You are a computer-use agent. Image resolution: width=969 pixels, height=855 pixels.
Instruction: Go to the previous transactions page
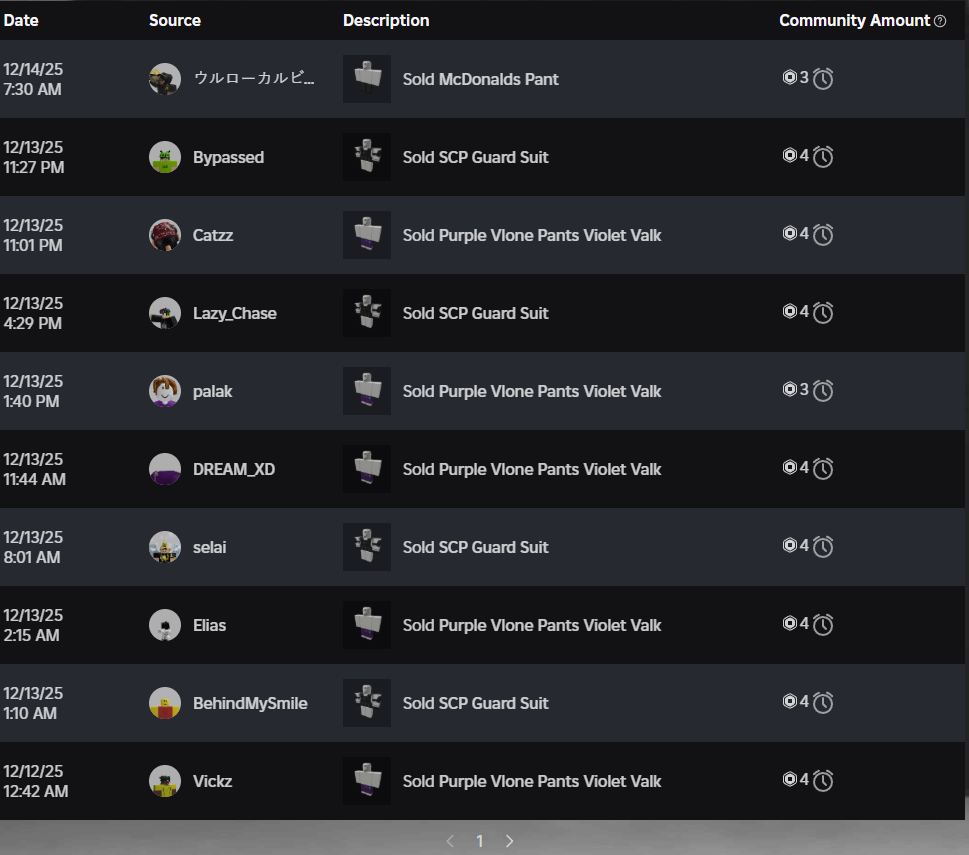451,841
